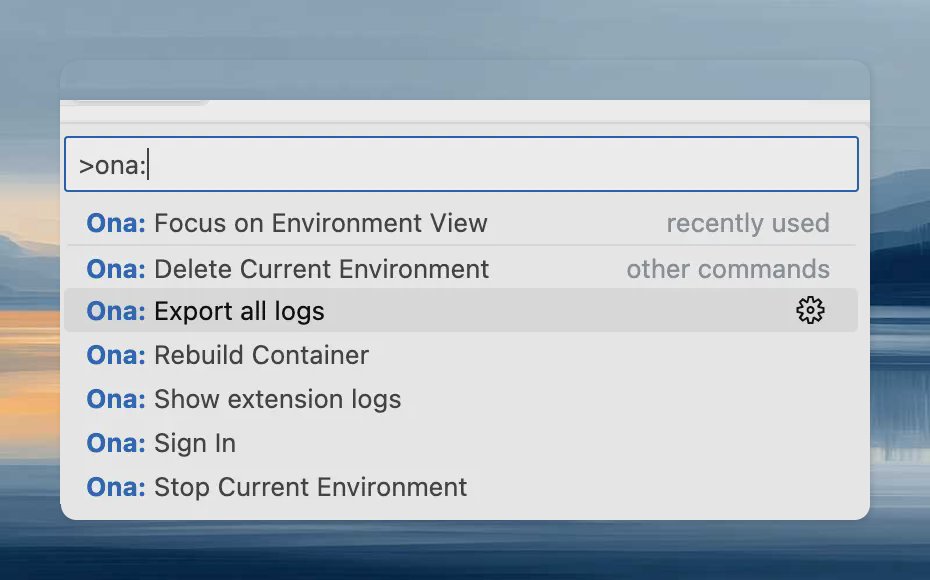Viewport: 930px width, 580px height.
Task: Click the gear icon on the highlighted command
Action: [x=811, y=311]
